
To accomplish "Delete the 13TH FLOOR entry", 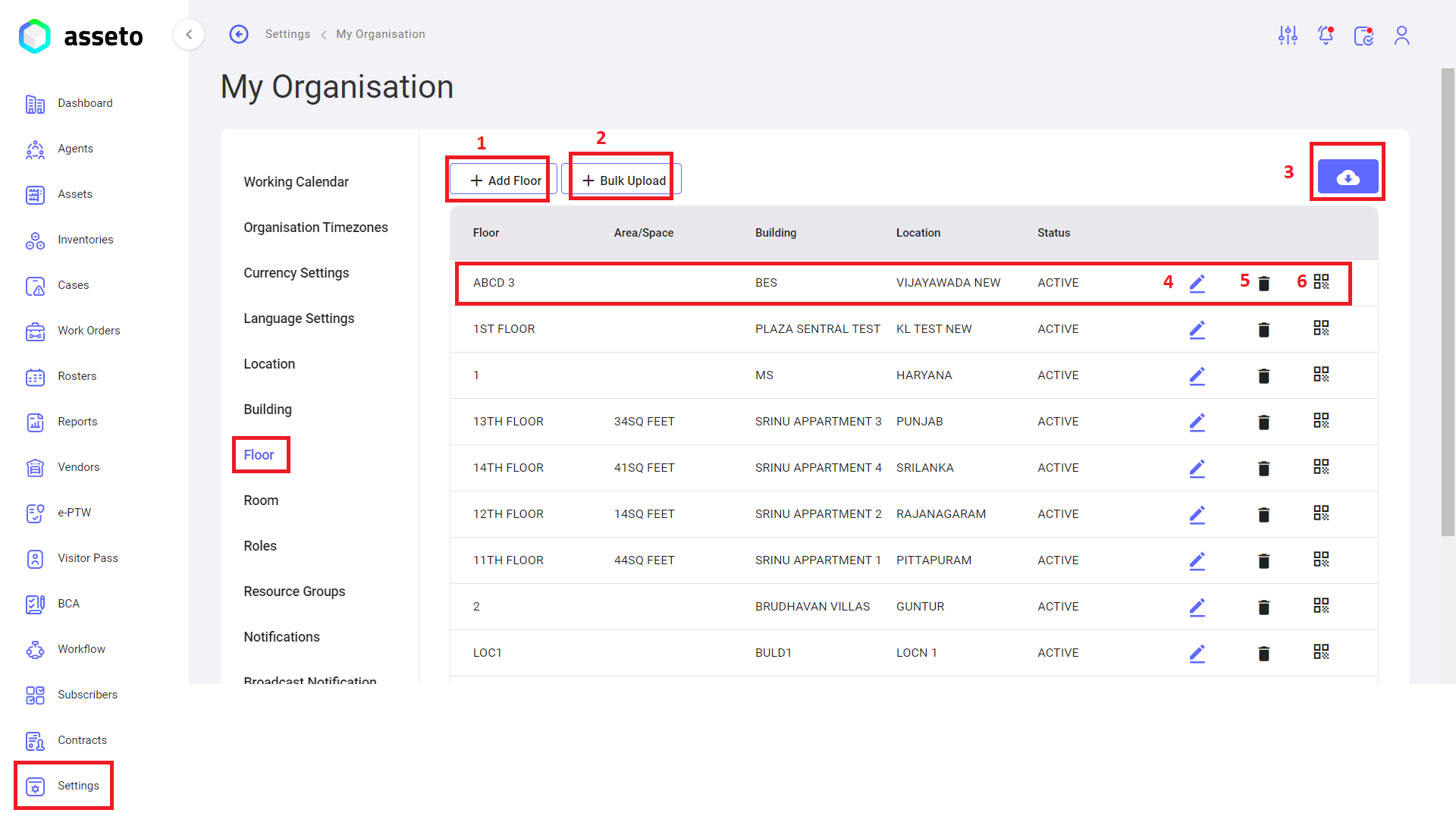I will coord(1264,422).
